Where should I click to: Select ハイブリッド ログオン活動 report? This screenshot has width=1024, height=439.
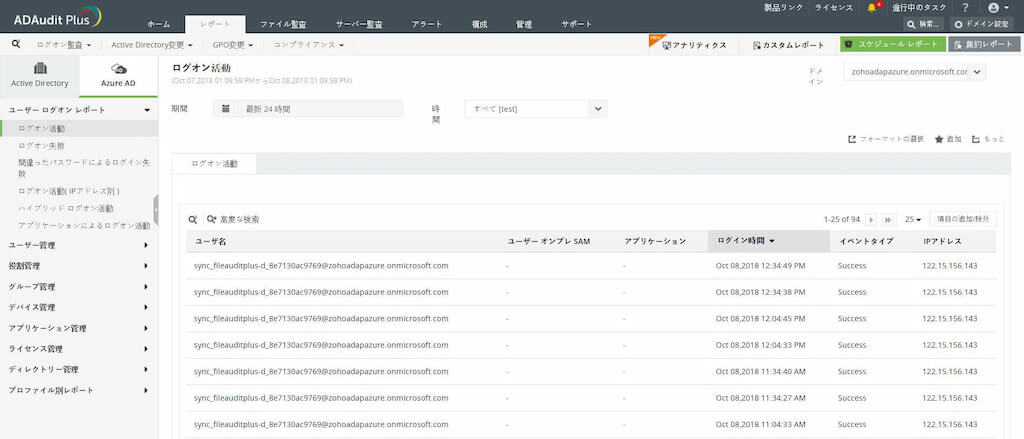point(66,208)
